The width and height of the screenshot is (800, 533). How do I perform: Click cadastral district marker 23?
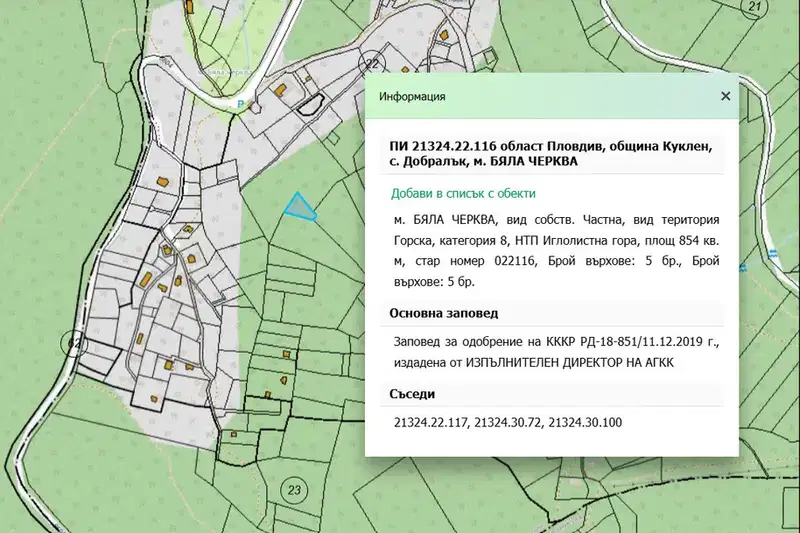click(294, 490)
